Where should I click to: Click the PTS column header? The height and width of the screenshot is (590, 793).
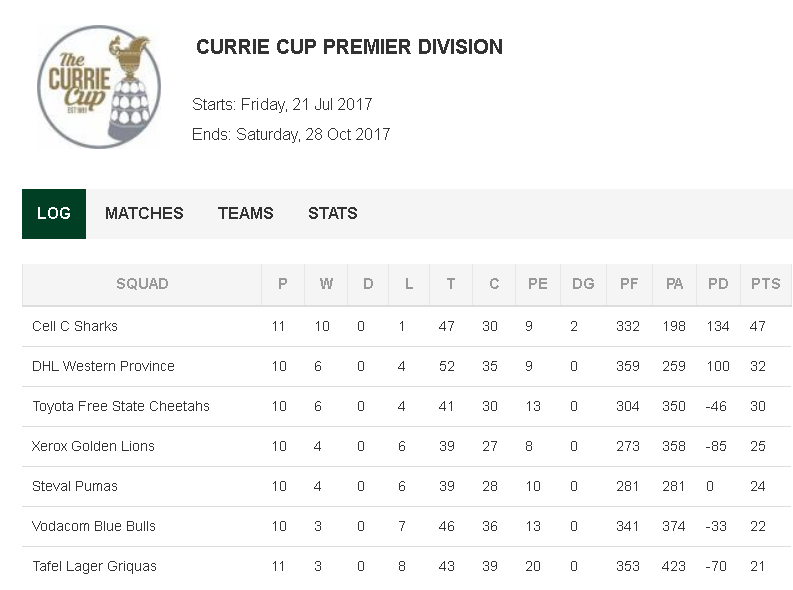pyautogui.click(x=766, y=284)
